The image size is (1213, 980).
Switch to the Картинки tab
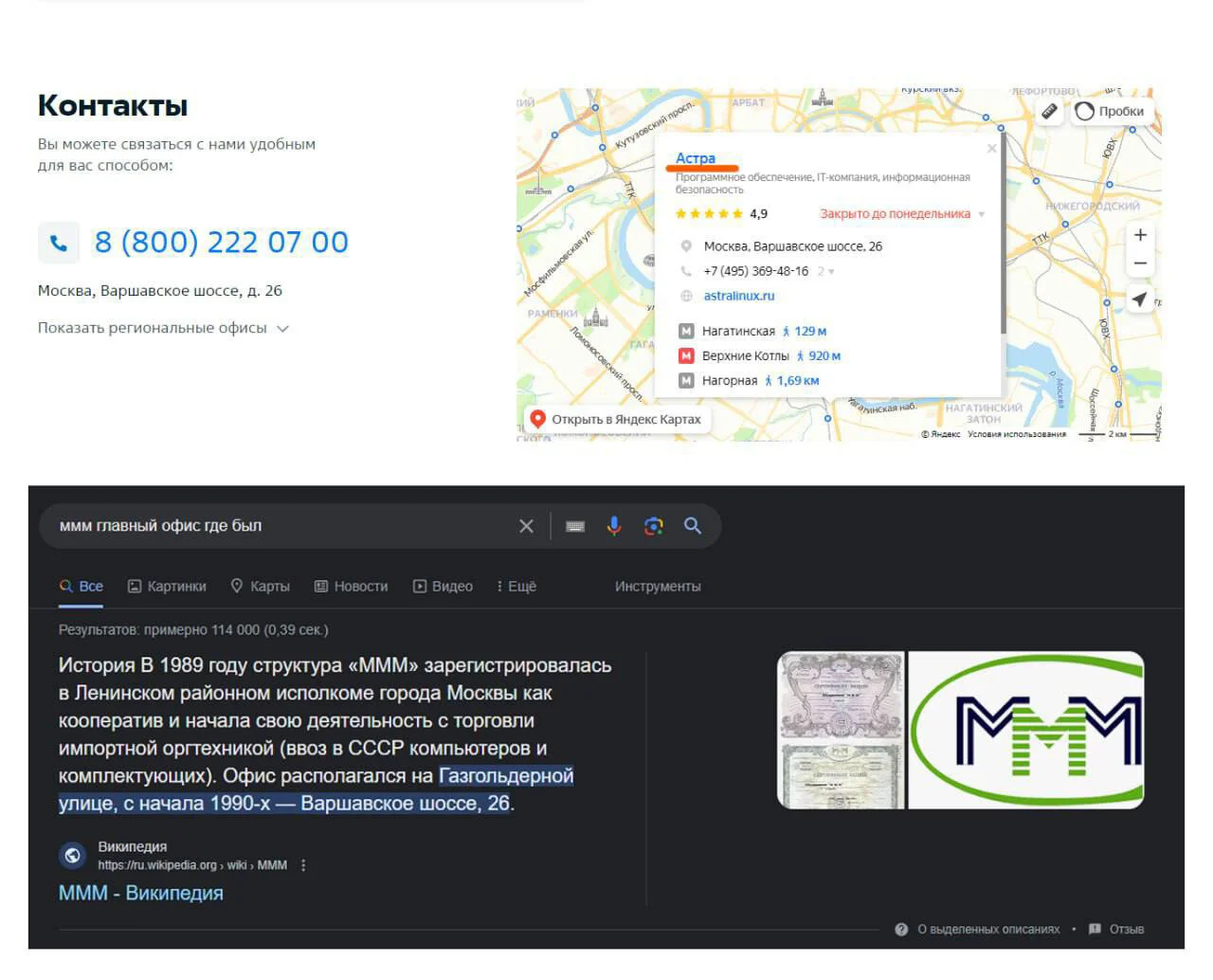click(167, 587)
